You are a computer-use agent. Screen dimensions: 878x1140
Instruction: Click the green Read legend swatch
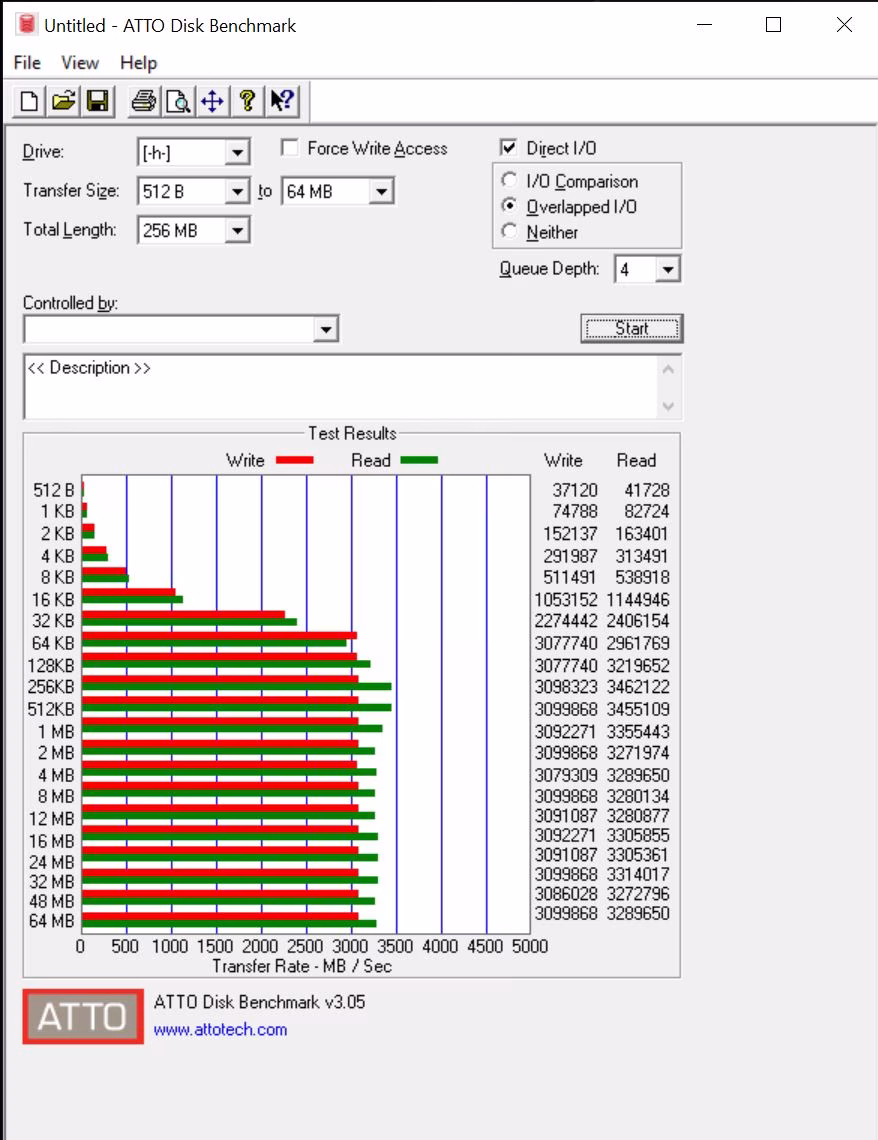[x=419, y=460]
